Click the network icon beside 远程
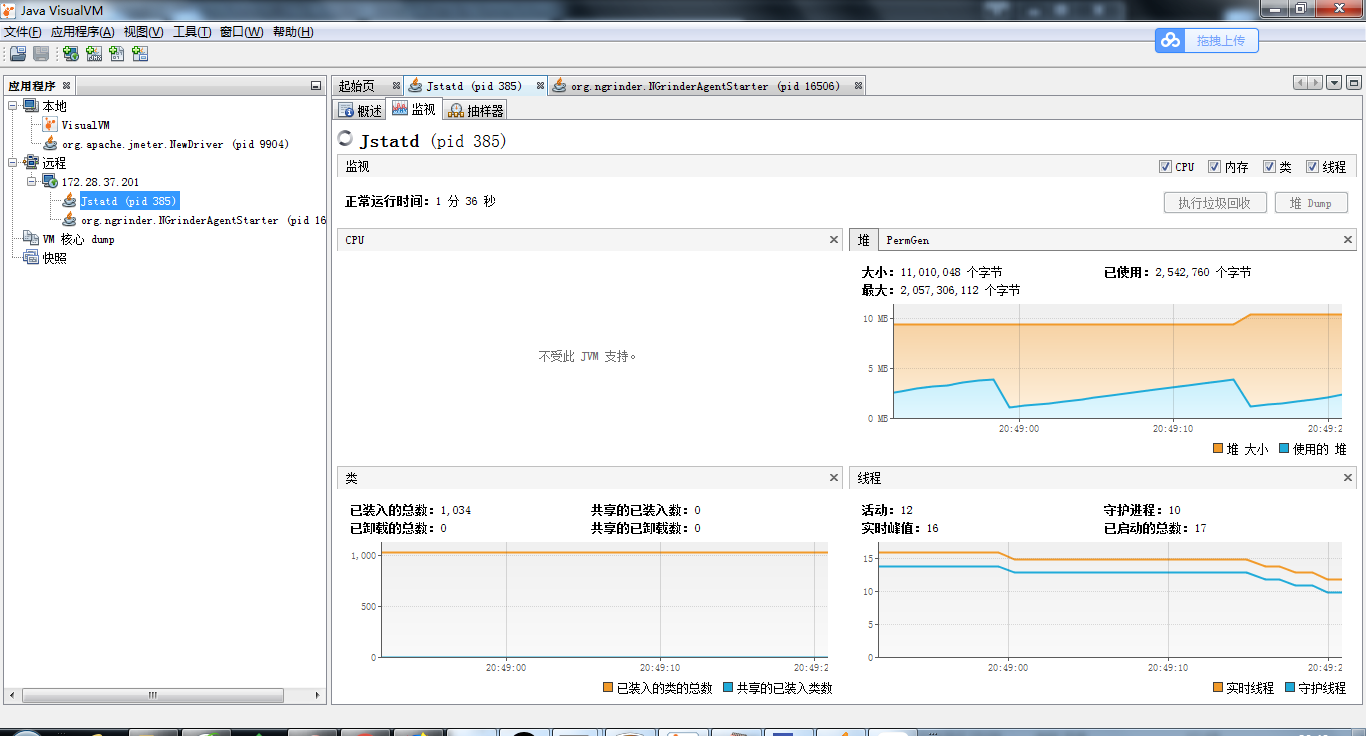Screen dimensions: 1366x736 point(31,163)
